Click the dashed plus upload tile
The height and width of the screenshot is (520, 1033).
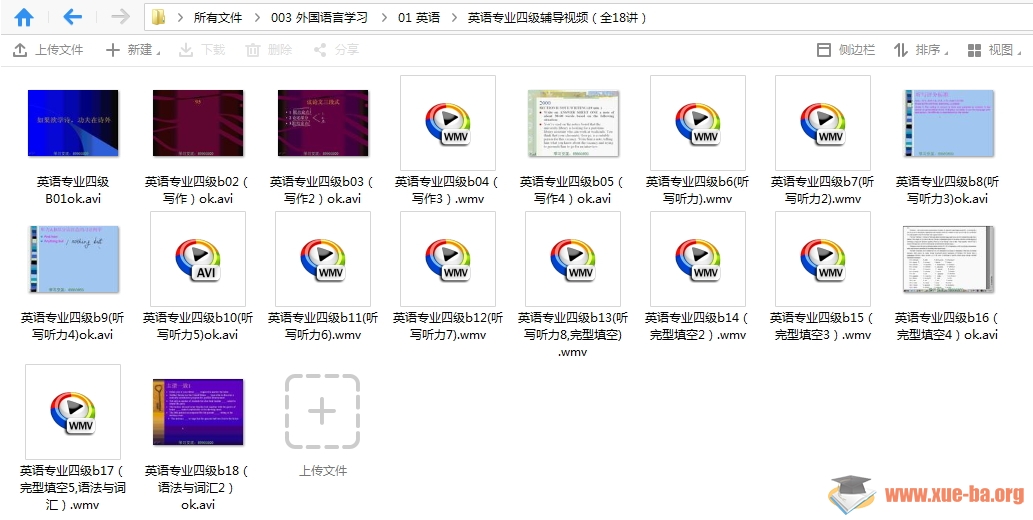323,411
